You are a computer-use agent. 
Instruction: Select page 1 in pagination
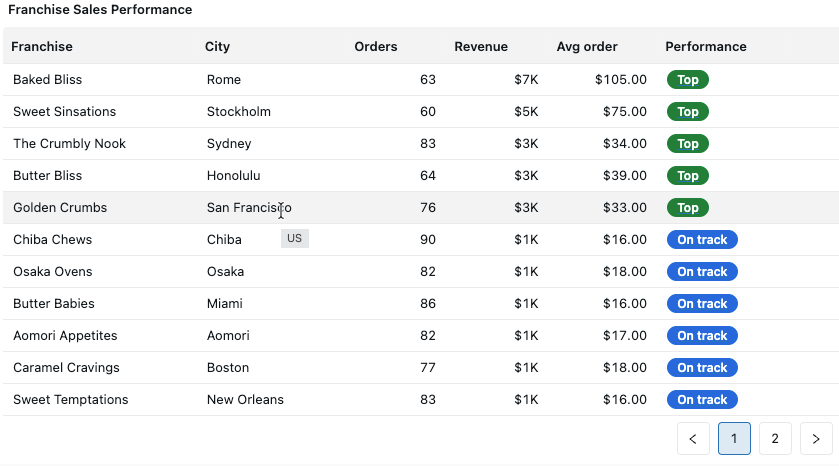(x=734, y=438)
